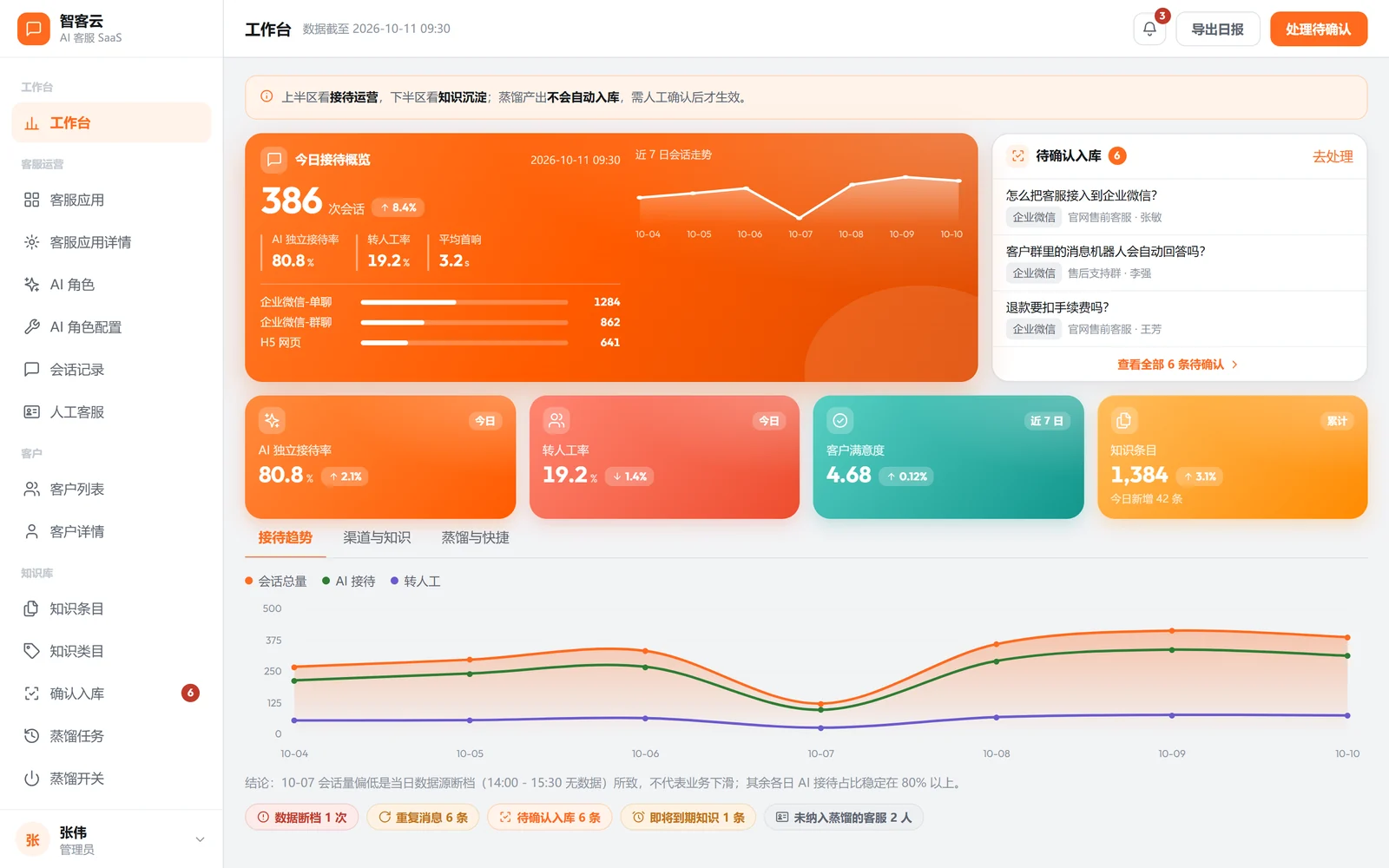Click the 客户详情 person icon
1389x868 pixels.
click(x=32, y=532)
